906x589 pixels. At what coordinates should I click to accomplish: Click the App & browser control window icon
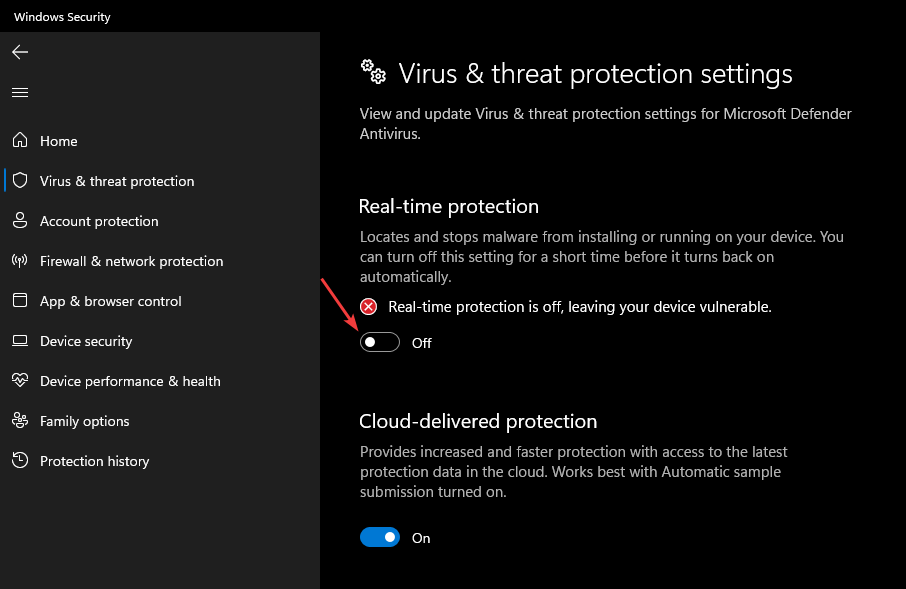pos(20,301)
